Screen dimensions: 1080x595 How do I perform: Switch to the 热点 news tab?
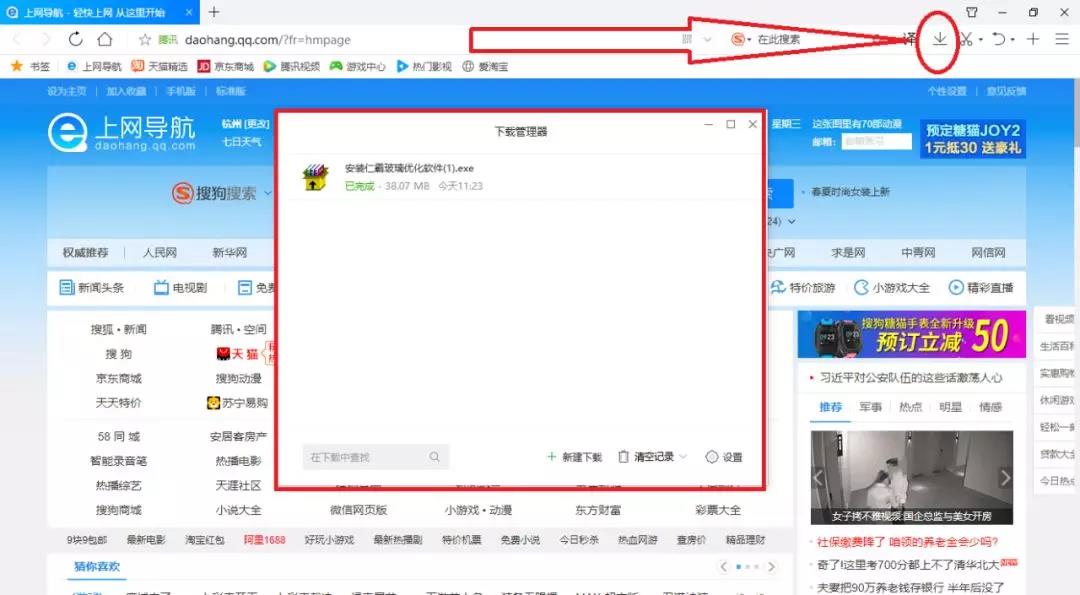pos(911,407)
